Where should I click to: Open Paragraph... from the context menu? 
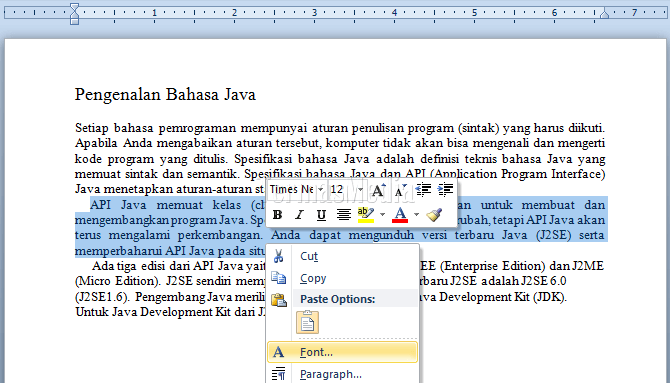pyautogui.click(x=342, y=374)
